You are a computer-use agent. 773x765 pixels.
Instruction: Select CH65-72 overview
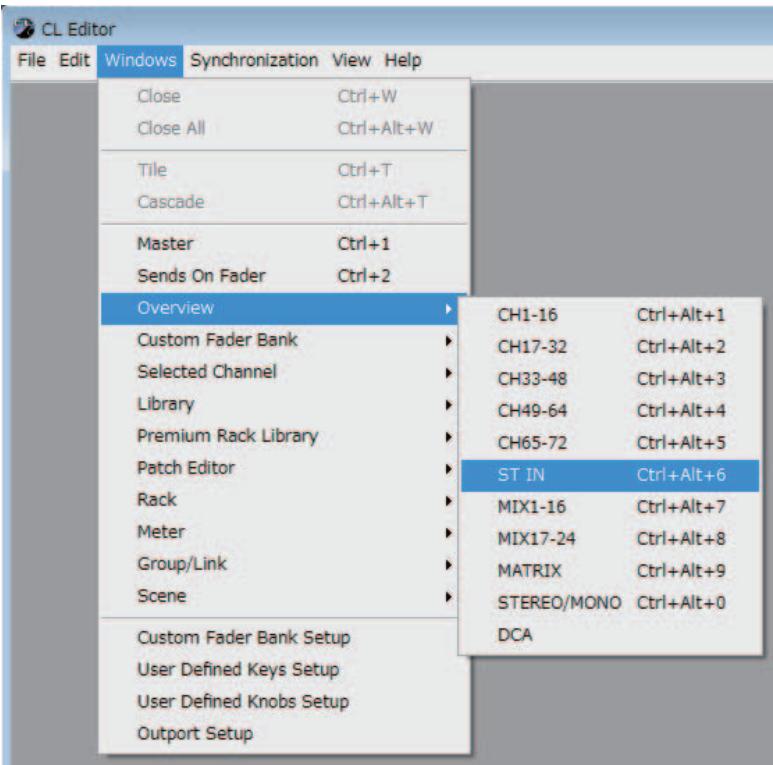(x=610, y=443)
